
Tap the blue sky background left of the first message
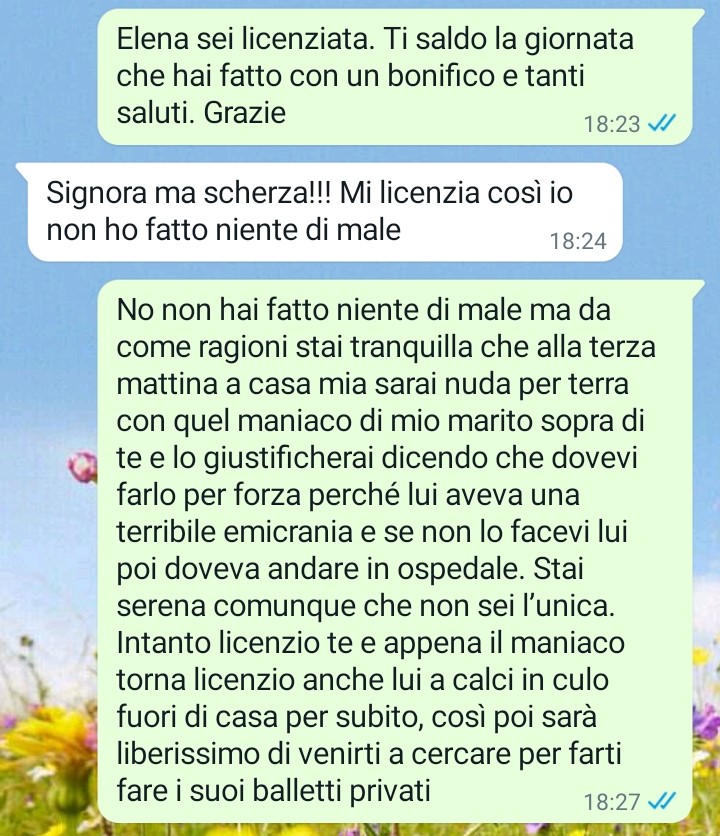[48, 75]
